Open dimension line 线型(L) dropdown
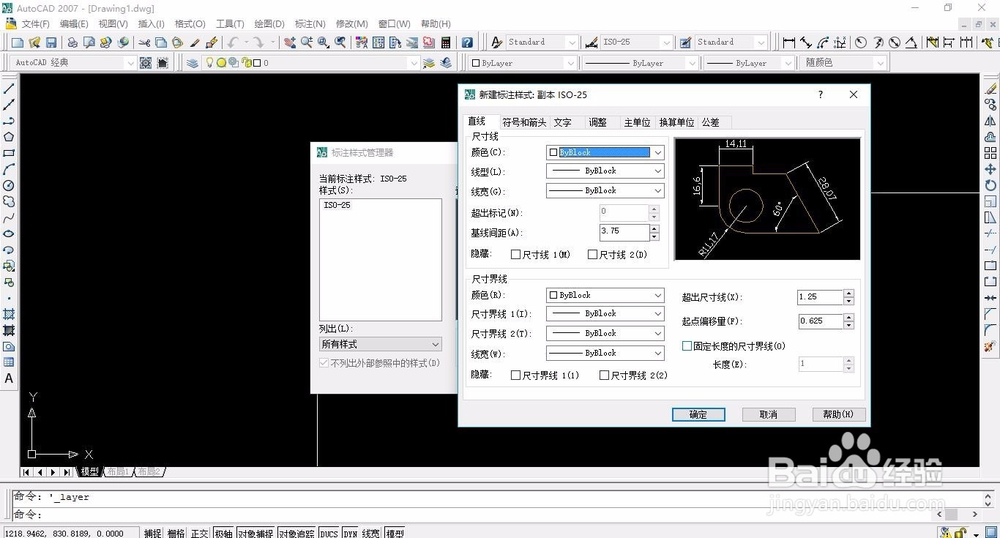The height and width of the screenshot is (538, 1000). click(x=605, y=171)
